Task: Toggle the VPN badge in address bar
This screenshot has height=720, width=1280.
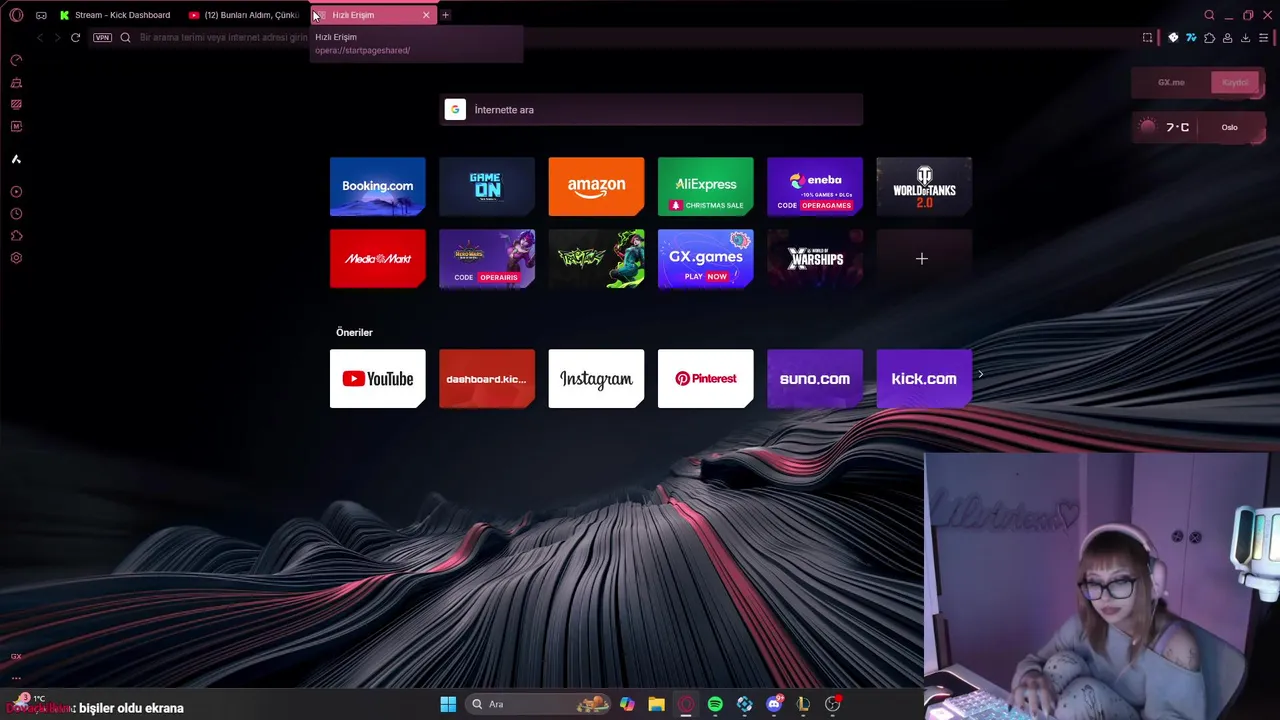Action: tap(102, 37)
